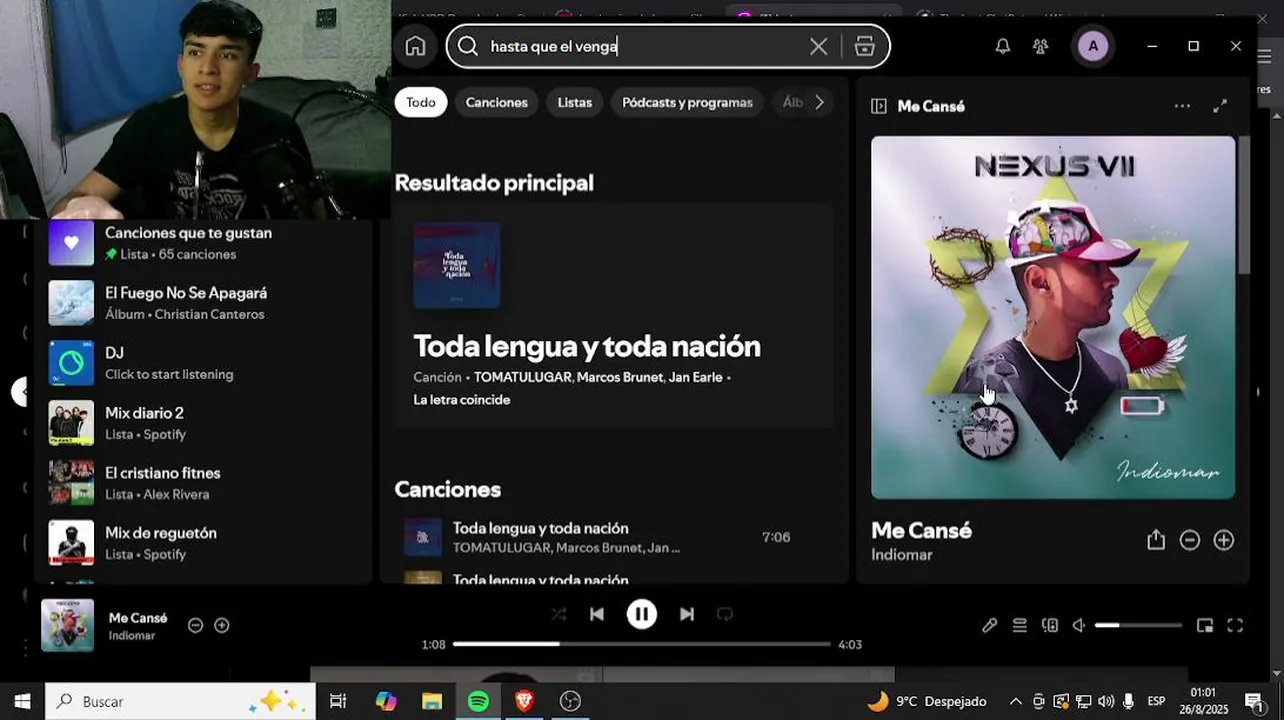This screenshot has width=1284, height=720.
Task: Select the 'Pódcasts y programas' filter chip
Action: coord(687,102)
